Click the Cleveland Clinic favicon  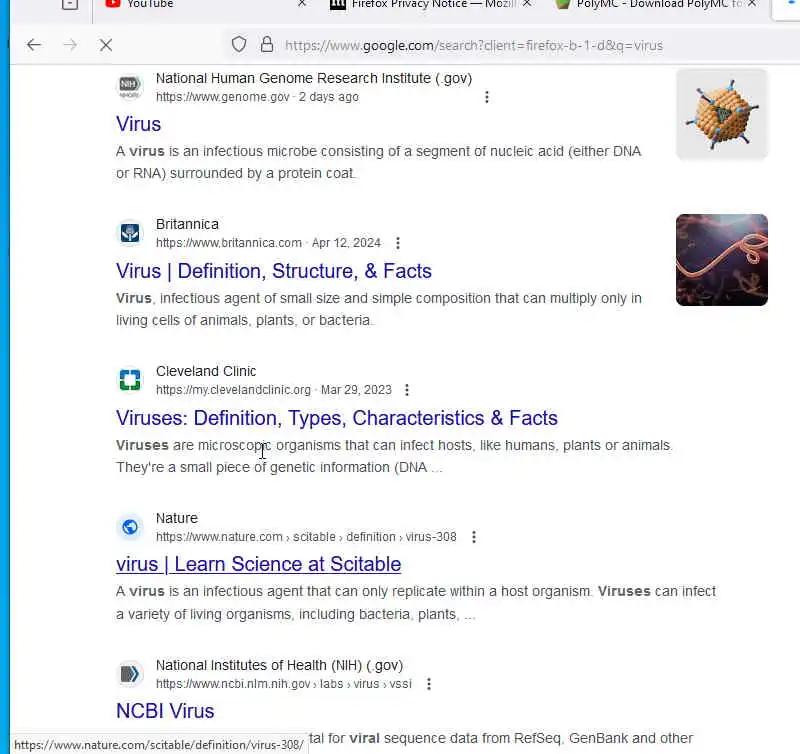click(x=130, y=380)
